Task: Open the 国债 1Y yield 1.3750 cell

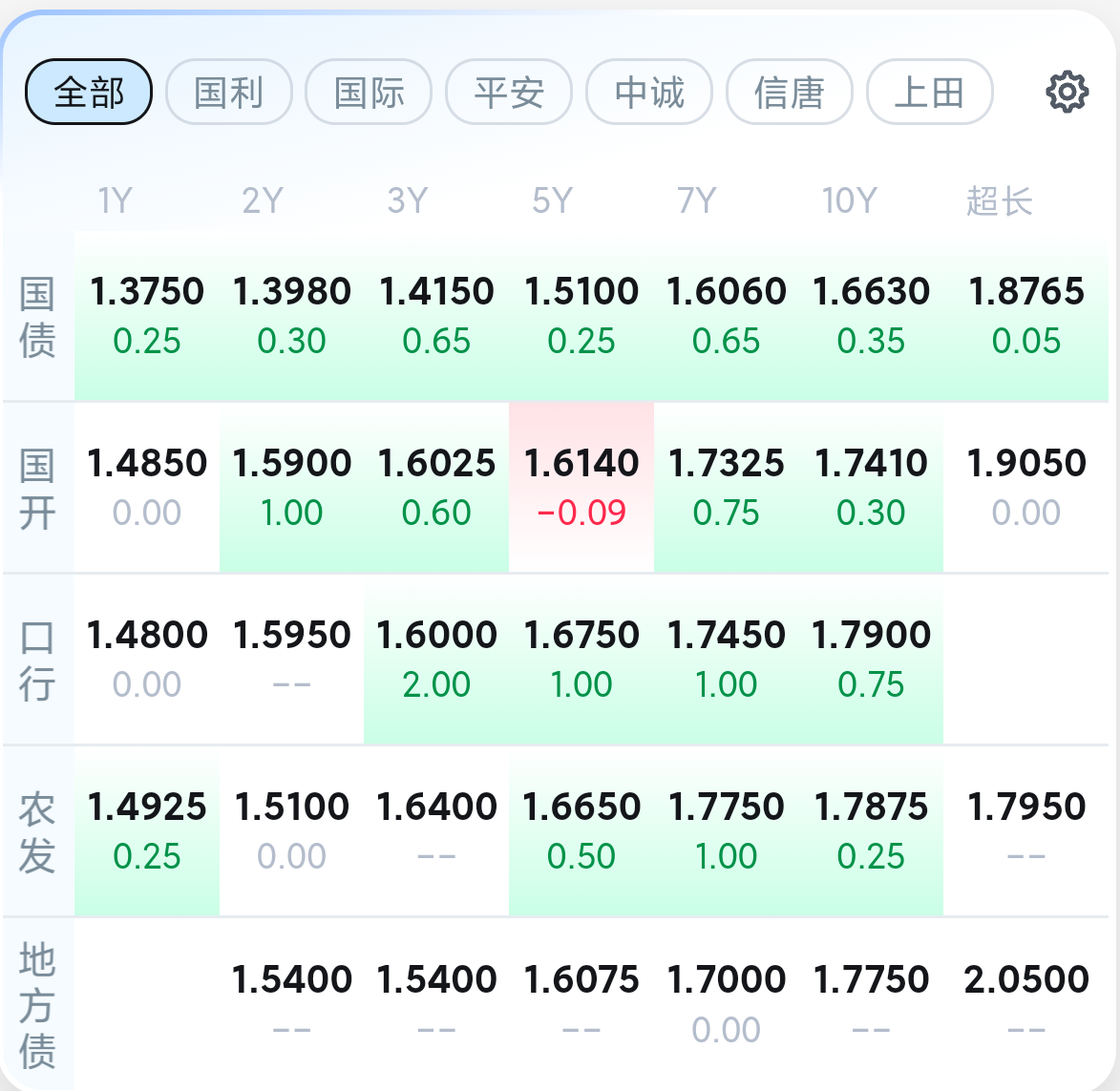Action: coord(147,316)
